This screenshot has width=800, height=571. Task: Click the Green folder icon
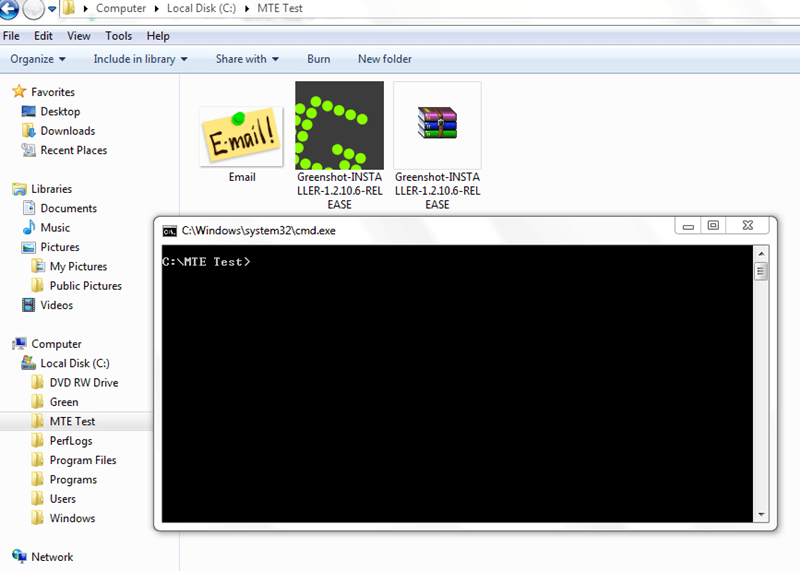[38, 402]
